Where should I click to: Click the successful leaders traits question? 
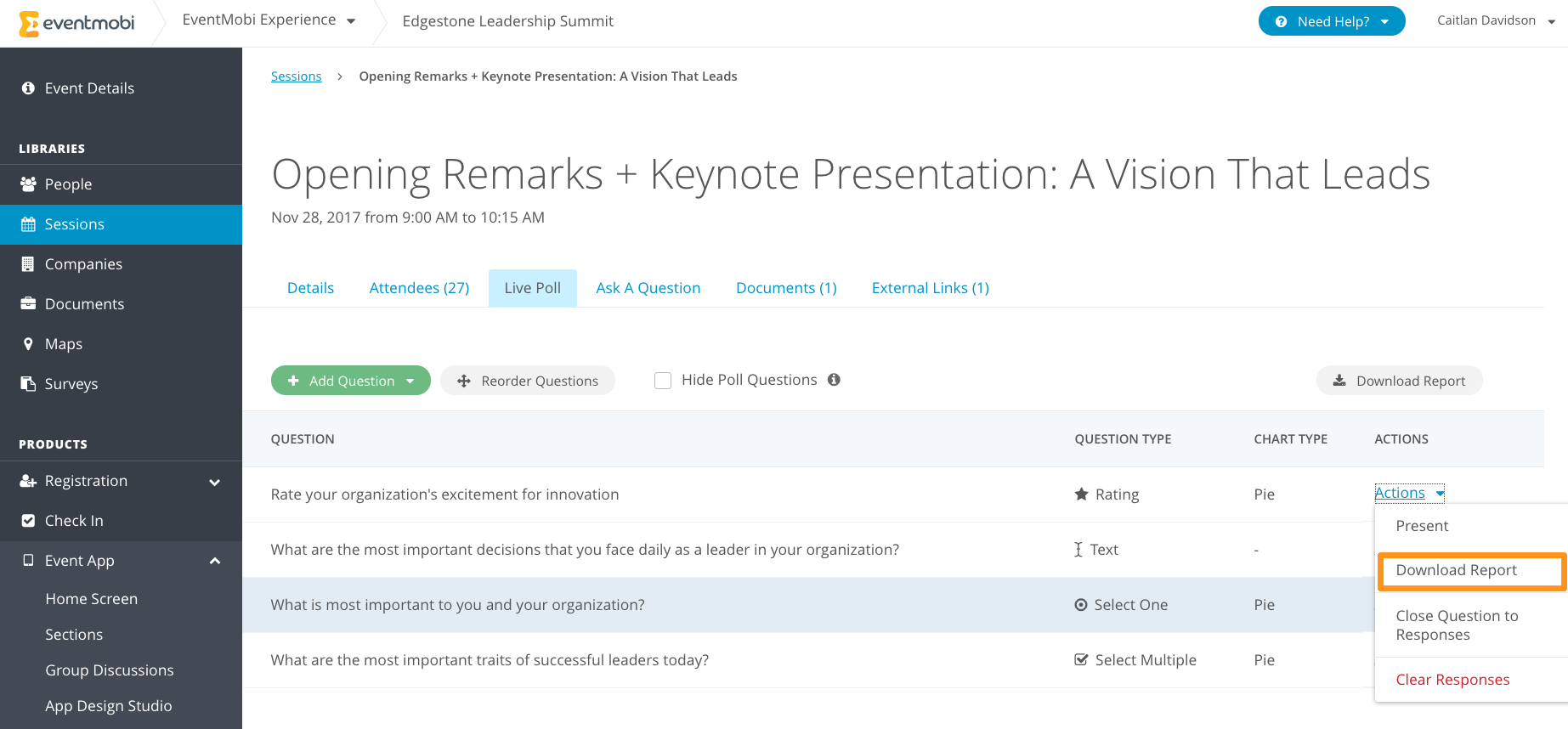(x=490, y=660)
